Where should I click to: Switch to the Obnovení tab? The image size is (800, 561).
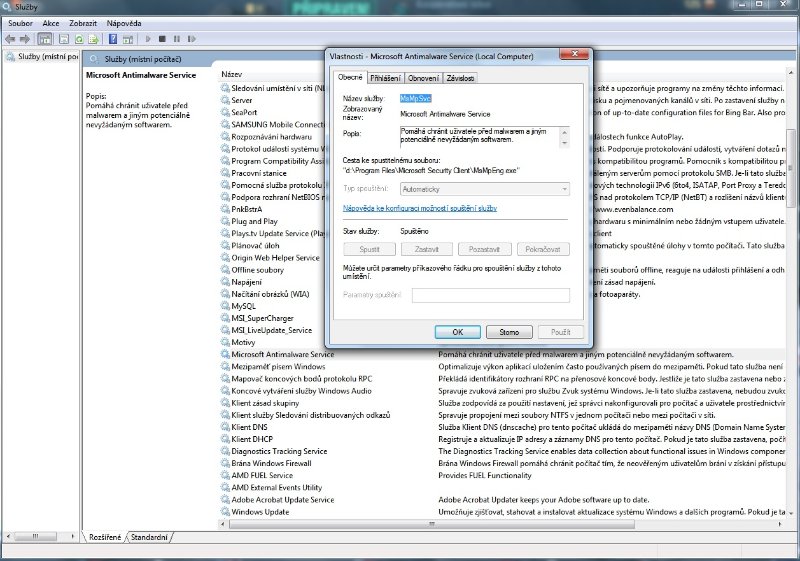click(423, 78)
